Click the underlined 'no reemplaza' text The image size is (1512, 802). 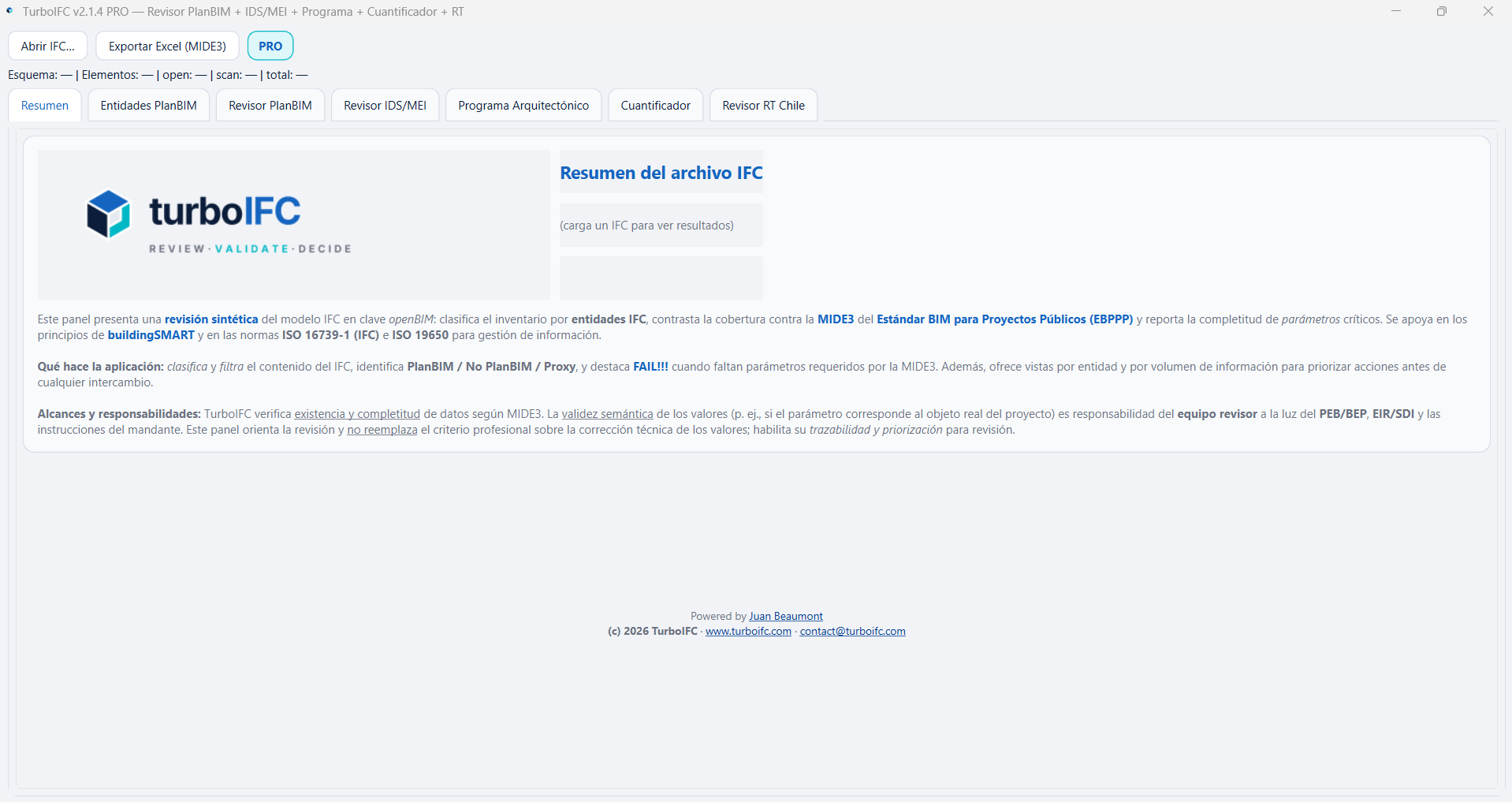(382, 430)
